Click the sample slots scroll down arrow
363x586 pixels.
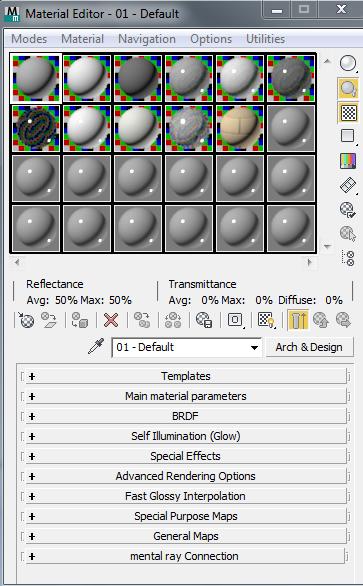[x=327, y=246]
